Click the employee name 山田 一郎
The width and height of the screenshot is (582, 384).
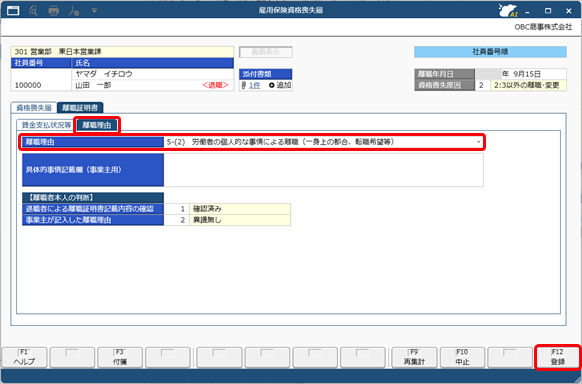(93, 85)
